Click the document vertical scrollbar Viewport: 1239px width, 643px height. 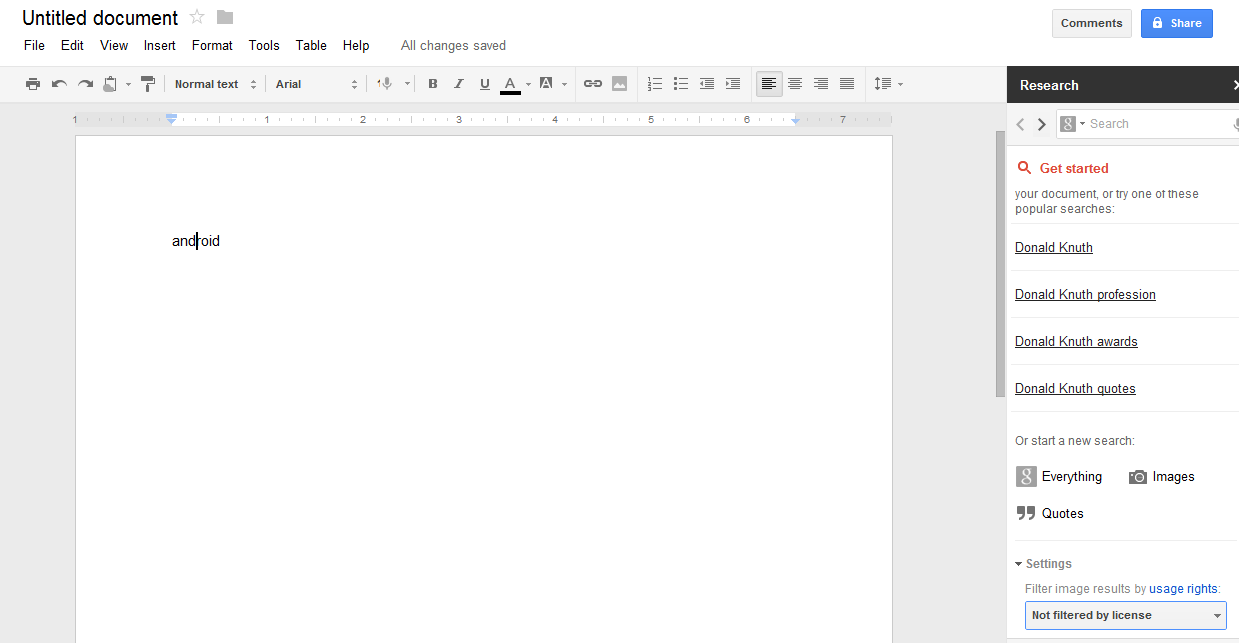1000,263
